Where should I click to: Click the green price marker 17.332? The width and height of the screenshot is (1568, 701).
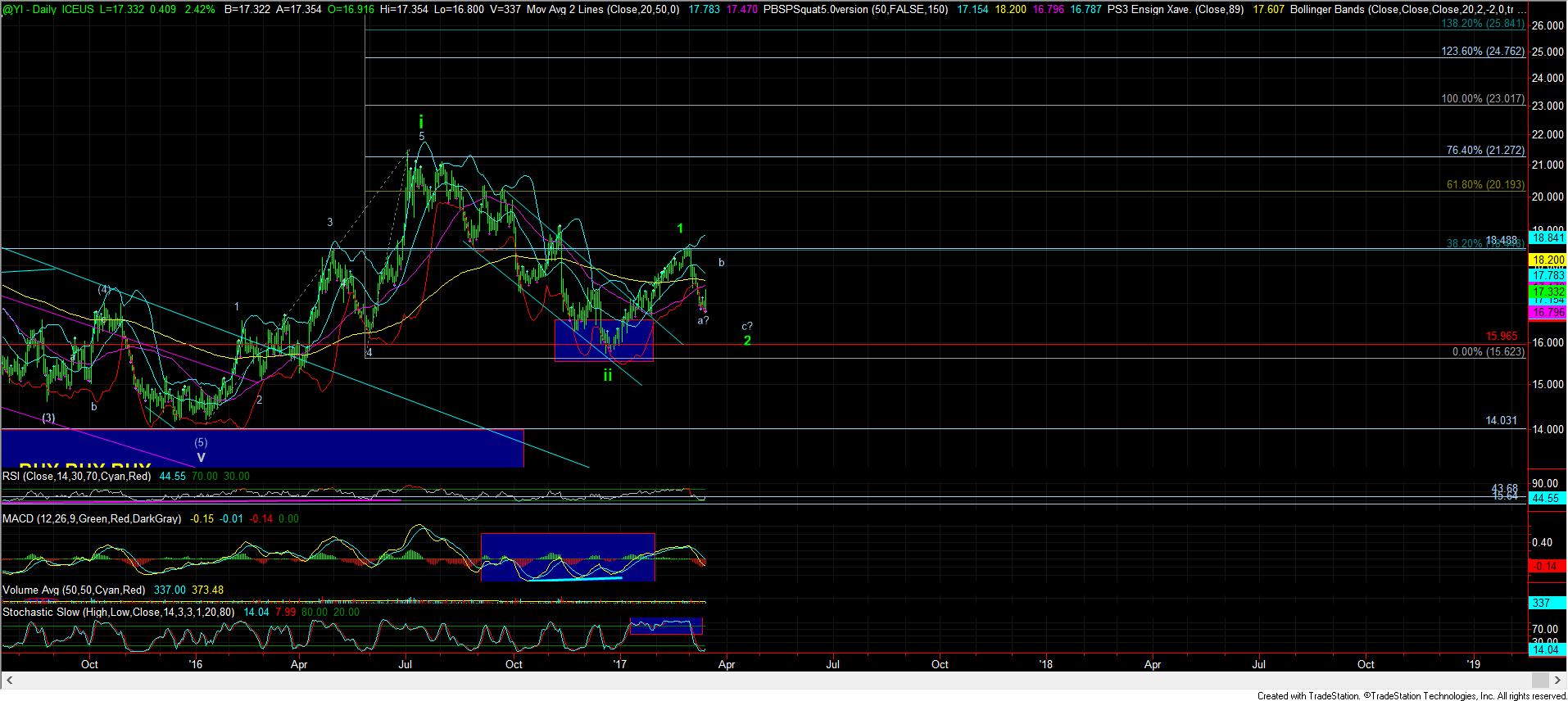click(1548, 292)
